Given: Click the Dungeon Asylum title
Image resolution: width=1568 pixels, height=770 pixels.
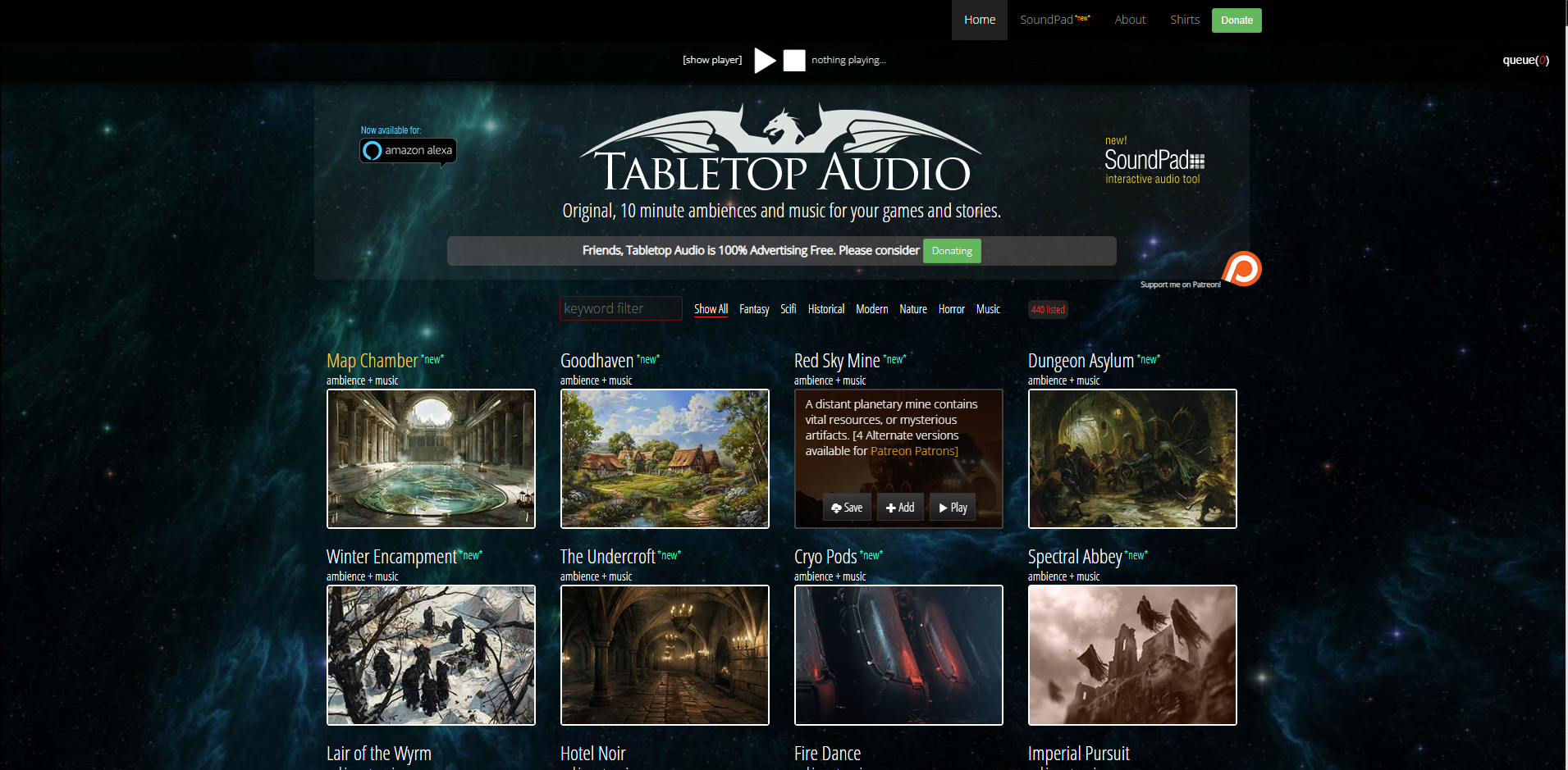Looking at the screenshot, I should coord(1081,361).
